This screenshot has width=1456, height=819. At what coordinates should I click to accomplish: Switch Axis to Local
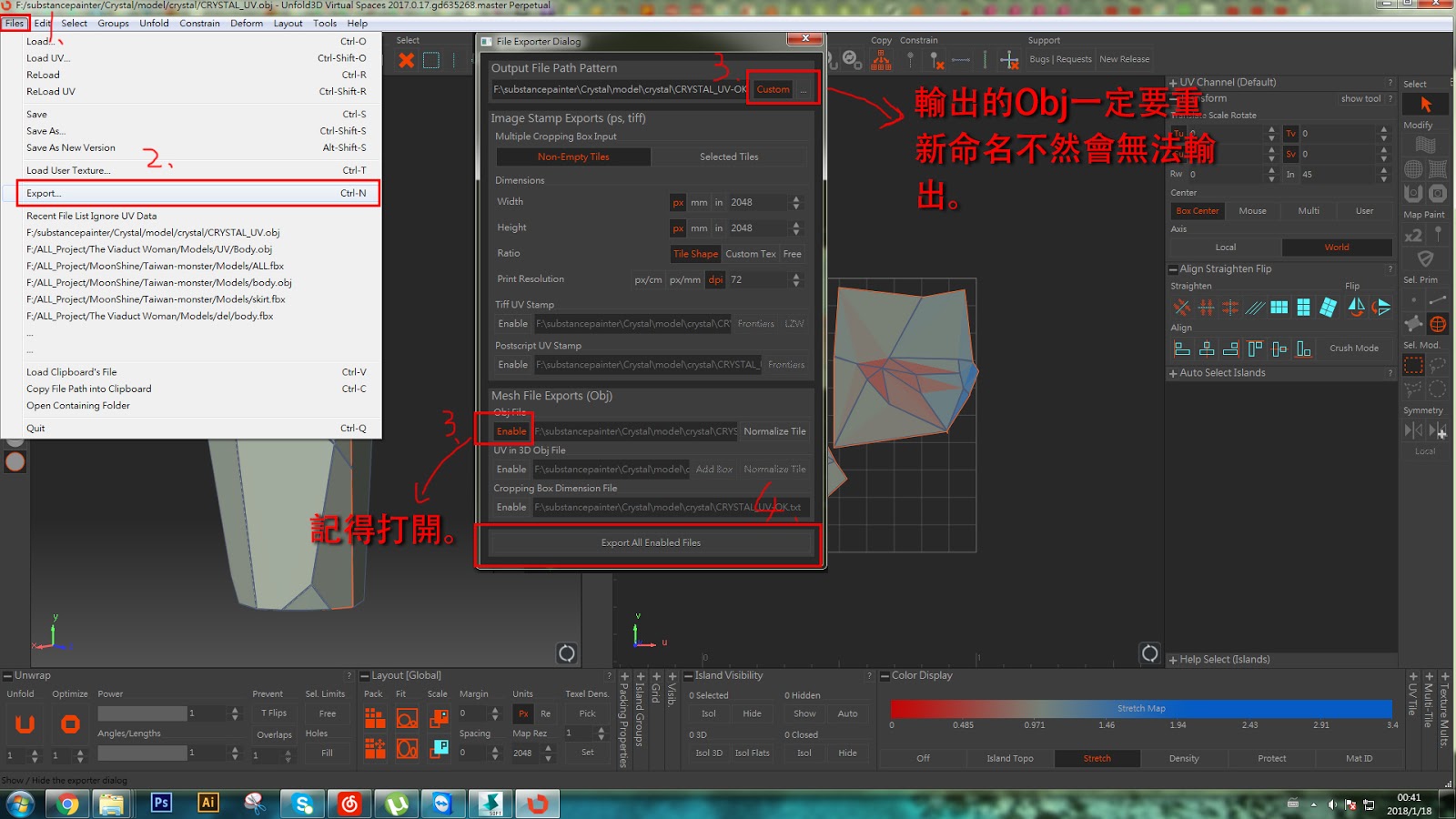click(x=1226, y=248)
